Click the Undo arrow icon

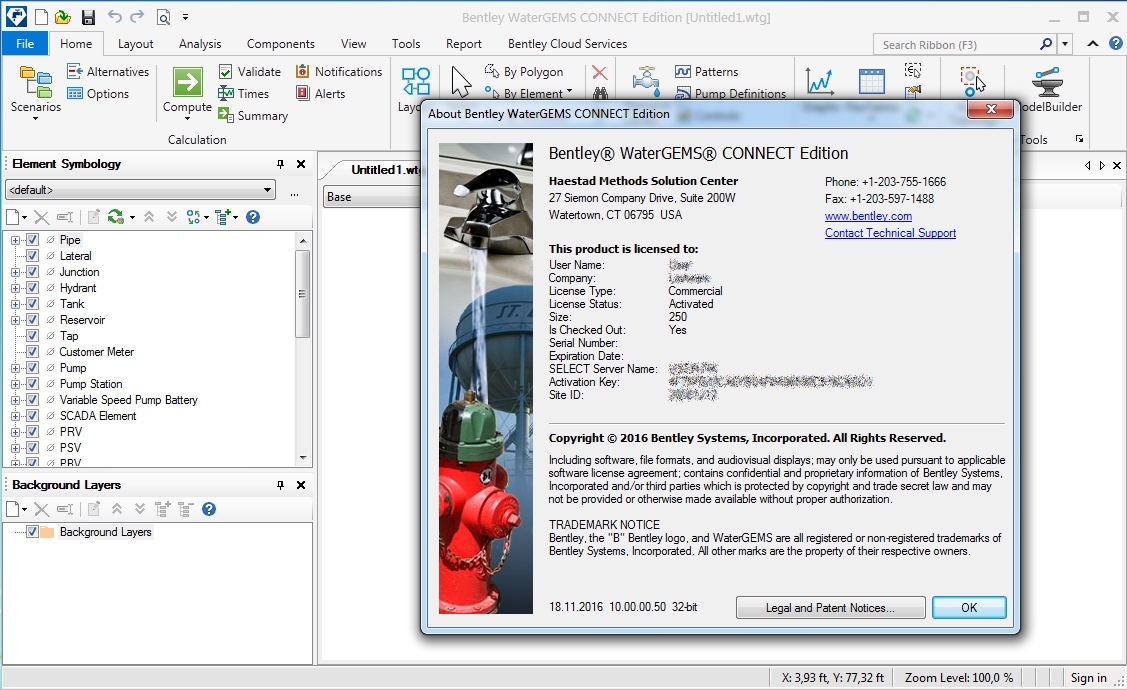pos(114,16)
